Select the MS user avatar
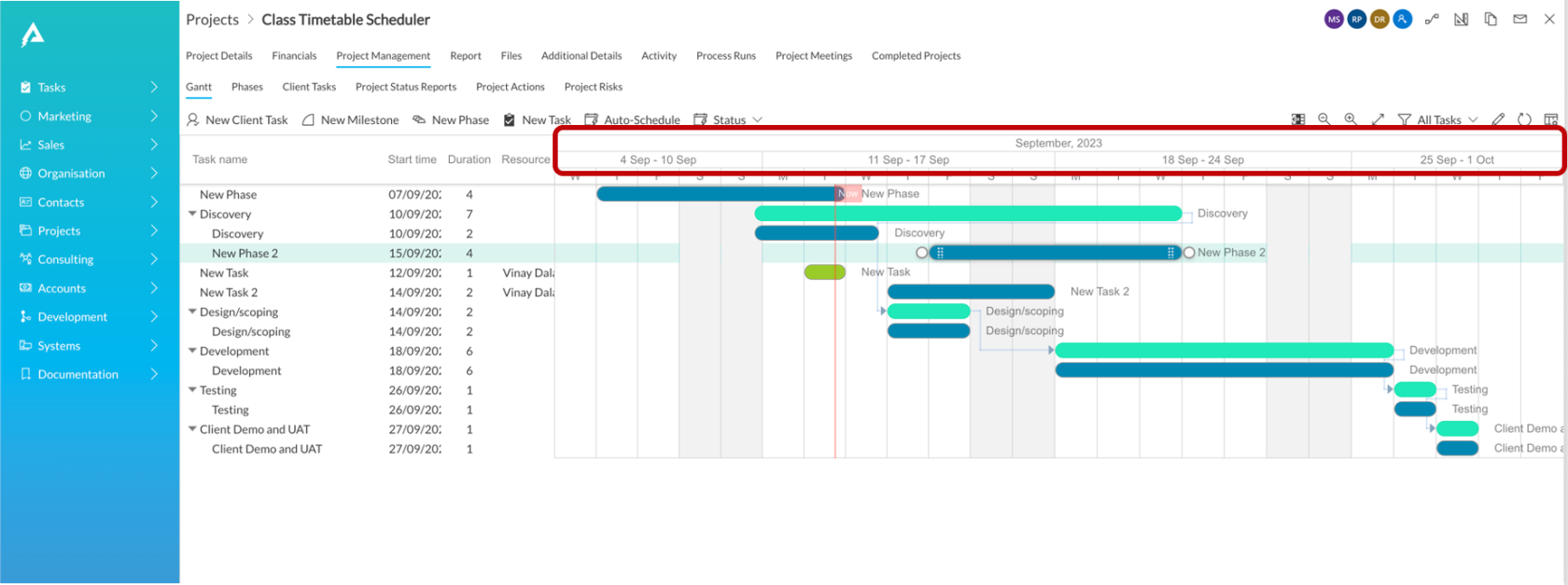Image resolution: width=1568 pixels, height=585 pixels. pos(1334,19)
